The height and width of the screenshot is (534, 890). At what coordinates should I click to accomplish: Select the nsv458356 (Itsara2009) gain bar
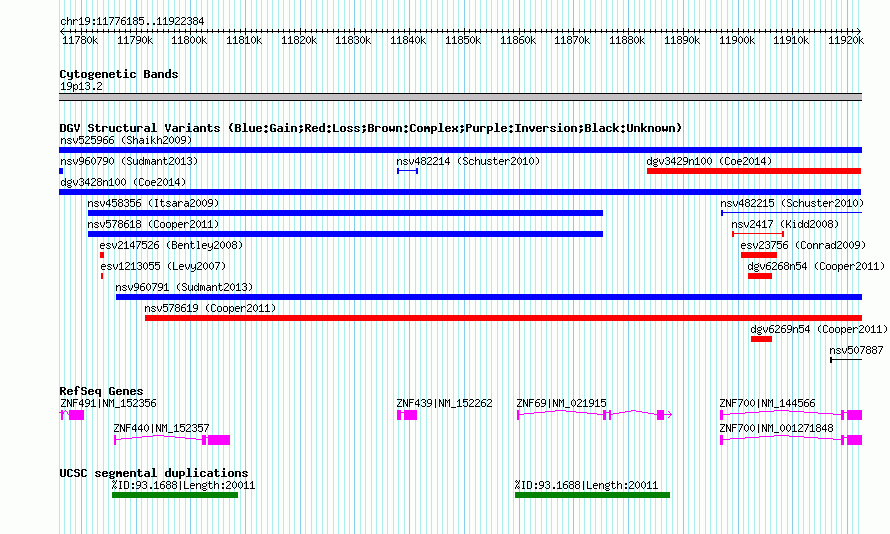click(x=345, y=213)
